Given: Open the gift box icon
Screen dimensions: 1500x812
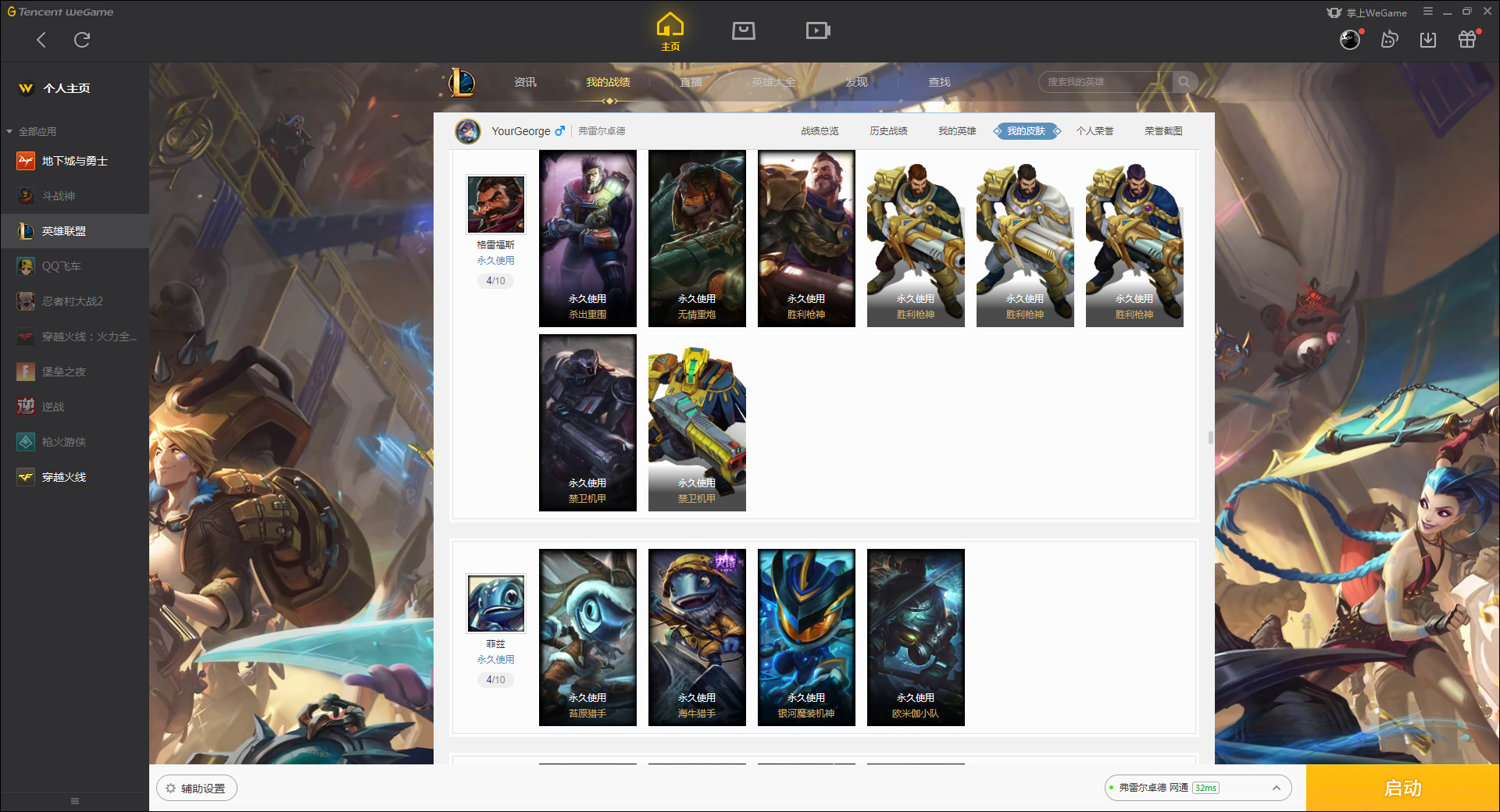Looking at the screenshot, I should [x=1467, y=40].
